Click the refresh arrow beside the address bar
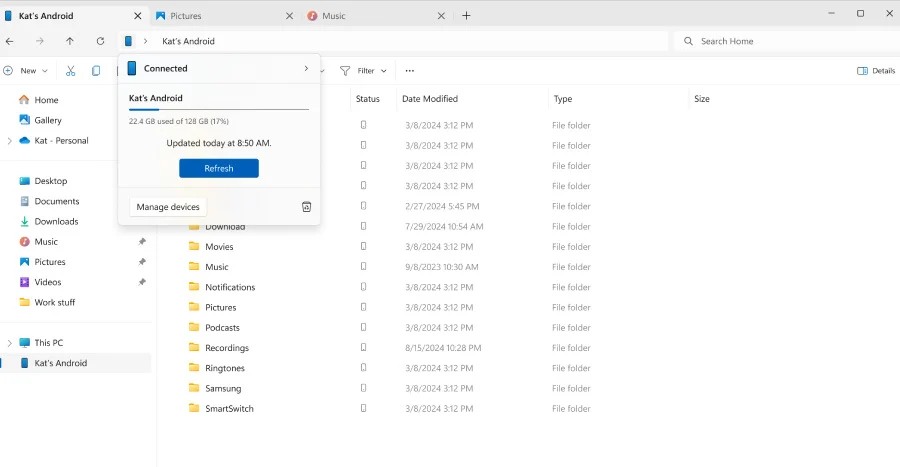Viewport: 900px width, 467px height. click(100, 41)
